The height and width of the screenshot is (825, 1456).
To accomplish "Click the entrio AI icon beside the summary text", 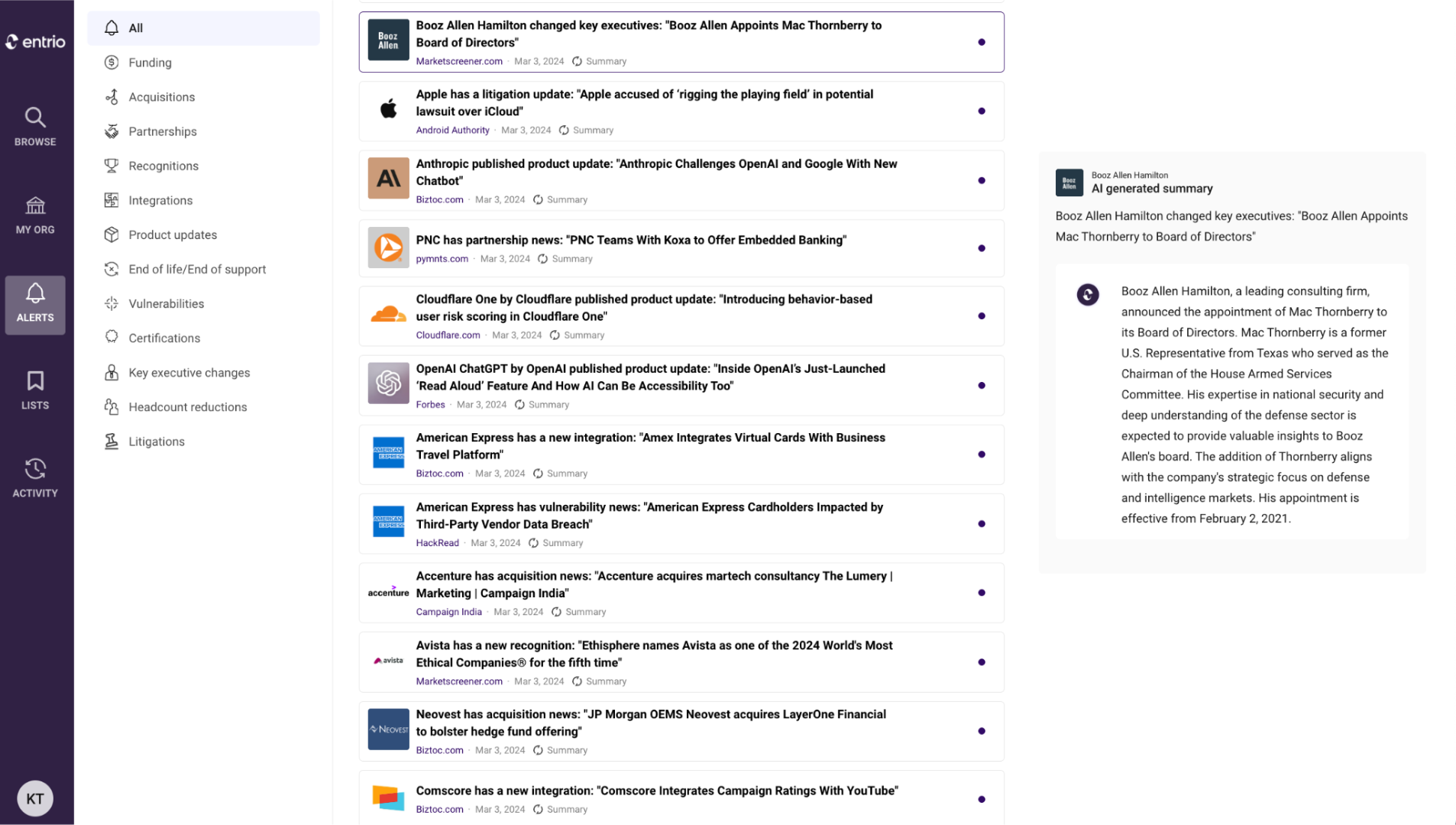I will point(1088,294).
